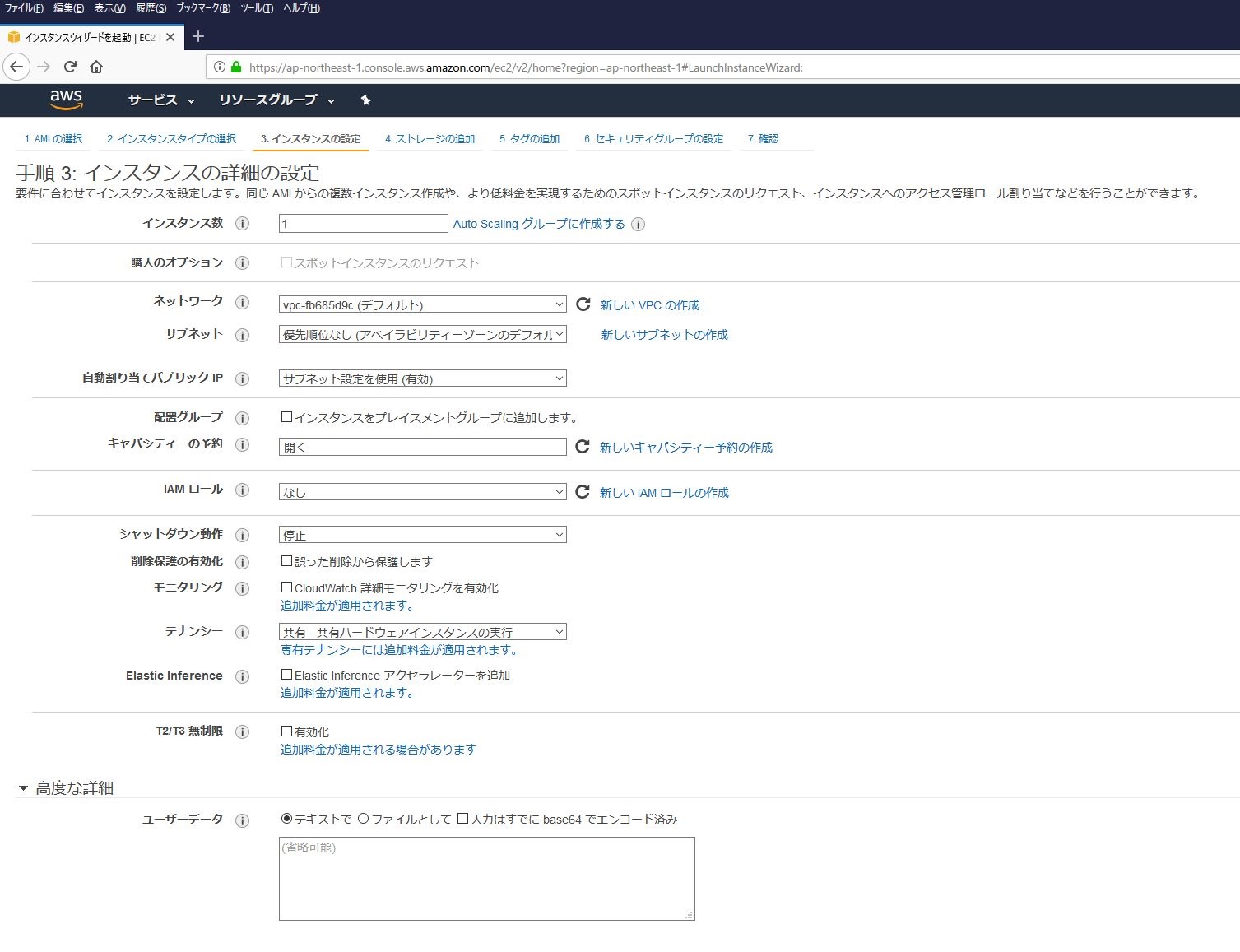Image resolution: width=1240 pixels, height=952 pixels.
Task: Refresh the キャパシティーの予約 list
Action: [583, 446]
